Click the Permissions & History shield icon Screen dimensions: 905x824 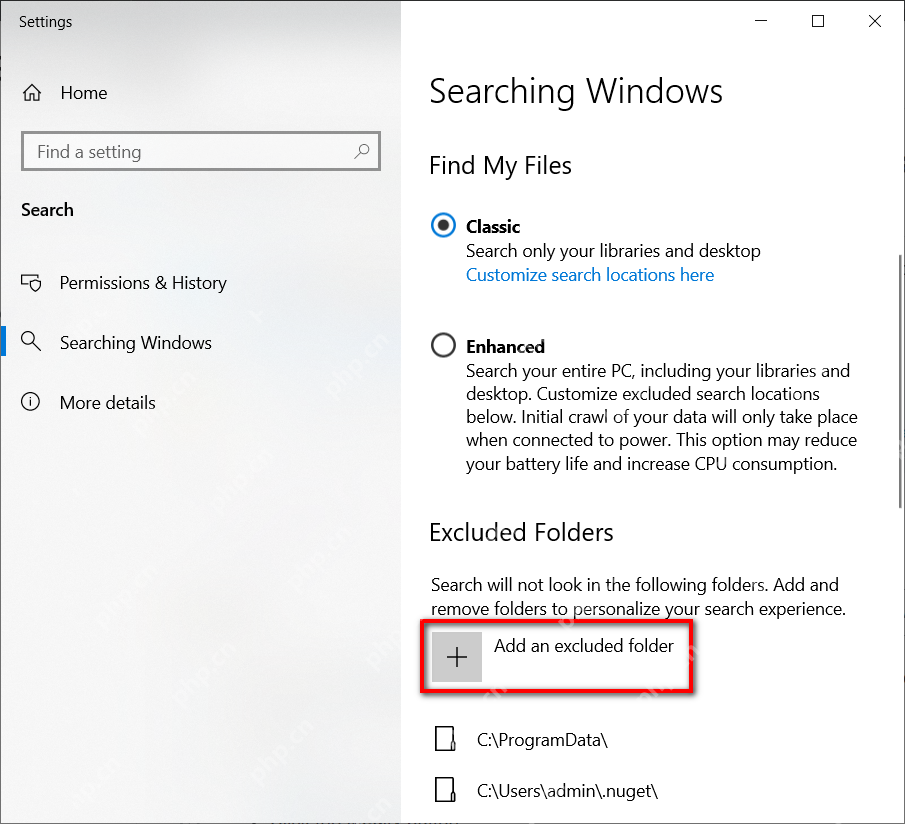[31, 283]
